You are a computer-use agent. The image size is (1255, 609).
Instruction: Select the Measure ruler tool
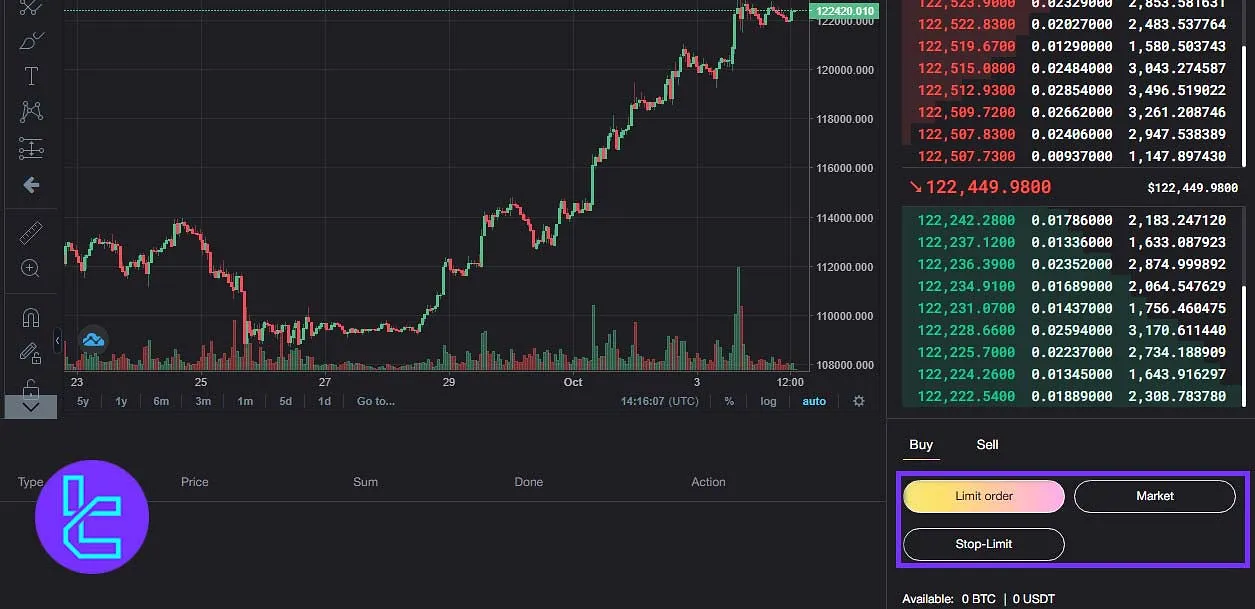(31, 233)
